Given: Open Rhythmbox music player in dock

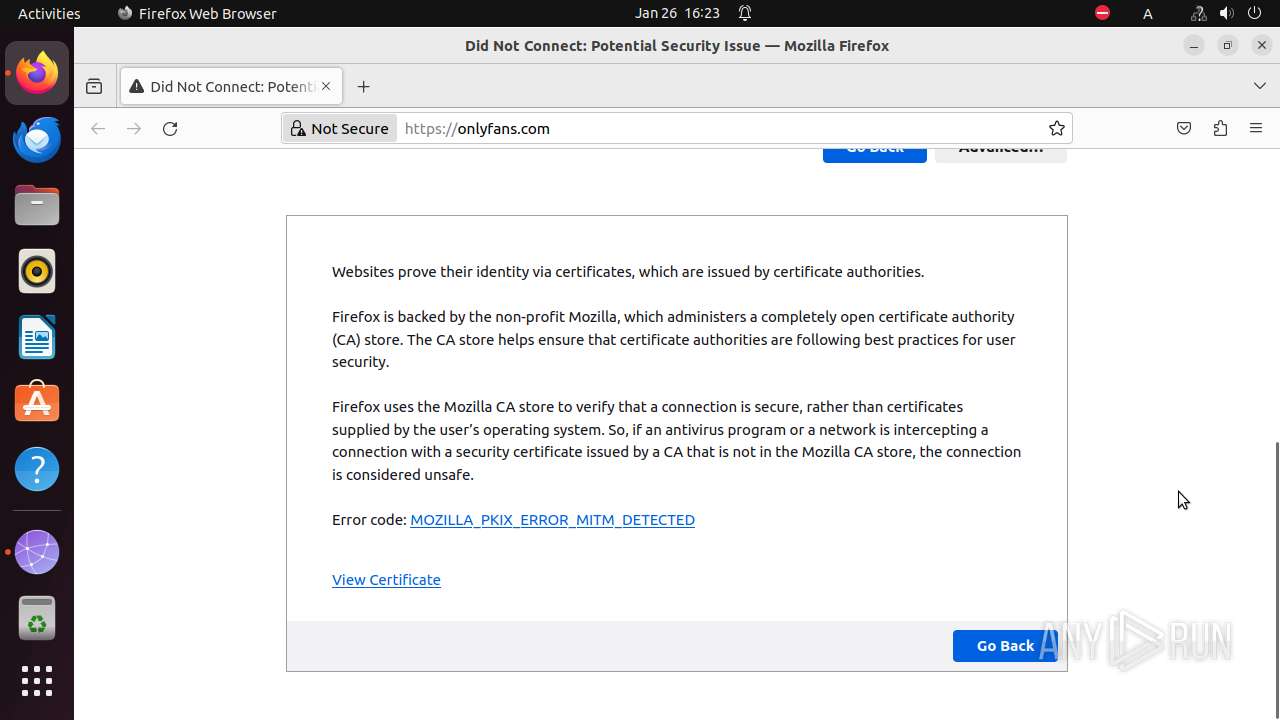Looking at the screenshot, I should pyautogui.click(x=37, y=271).
